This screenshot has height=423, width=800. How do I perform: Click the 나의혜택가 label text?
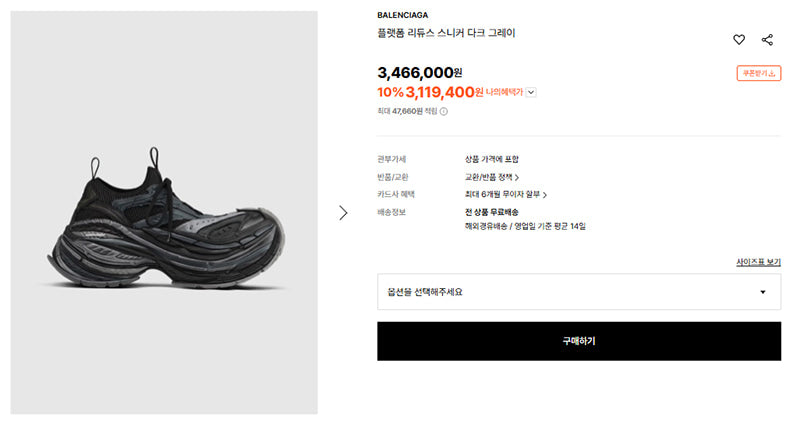pyautogui.click(x=504, y=92)
